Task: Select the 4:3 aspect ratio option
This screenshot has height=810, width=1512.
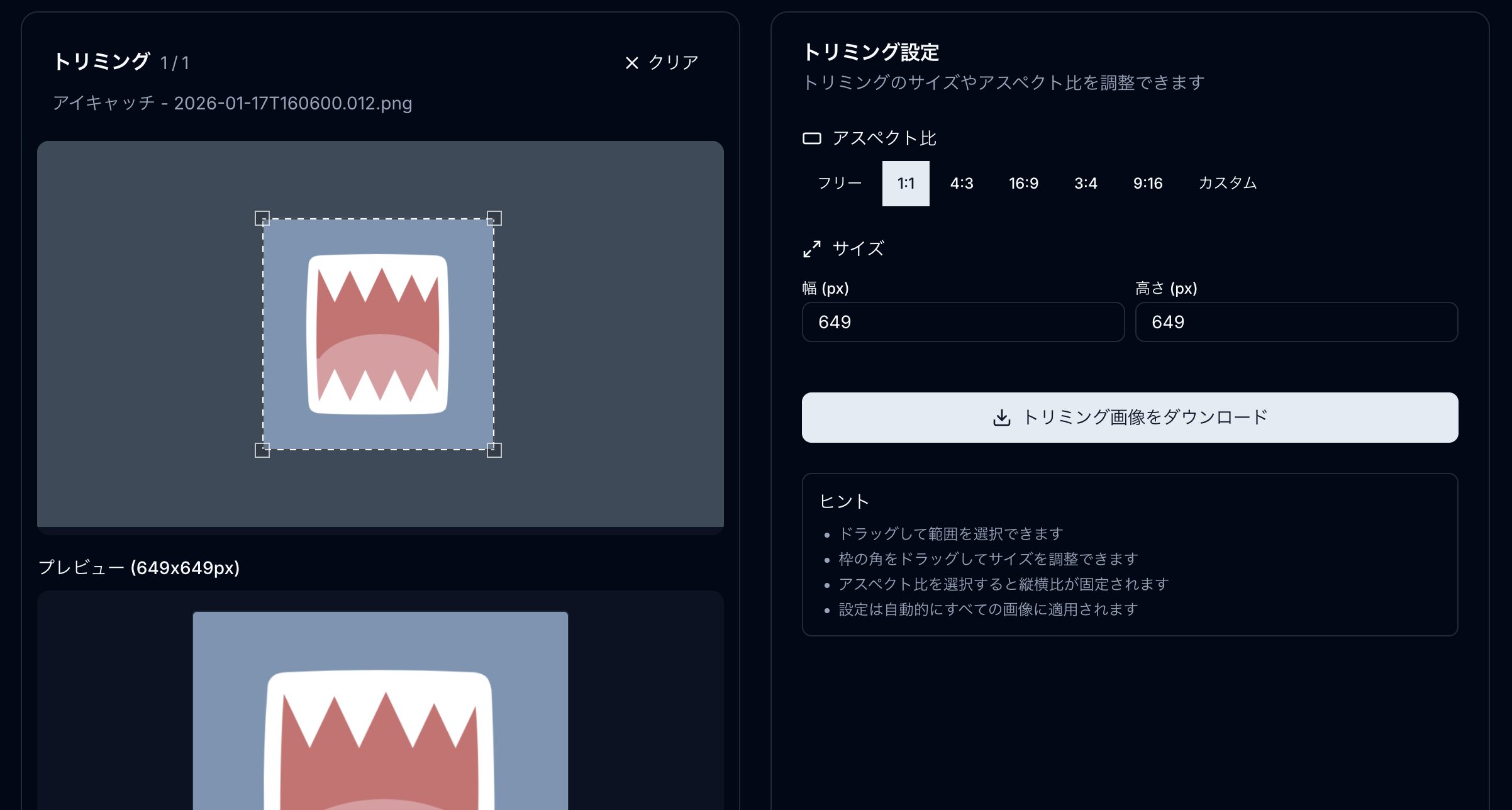Action: [962, 183]
